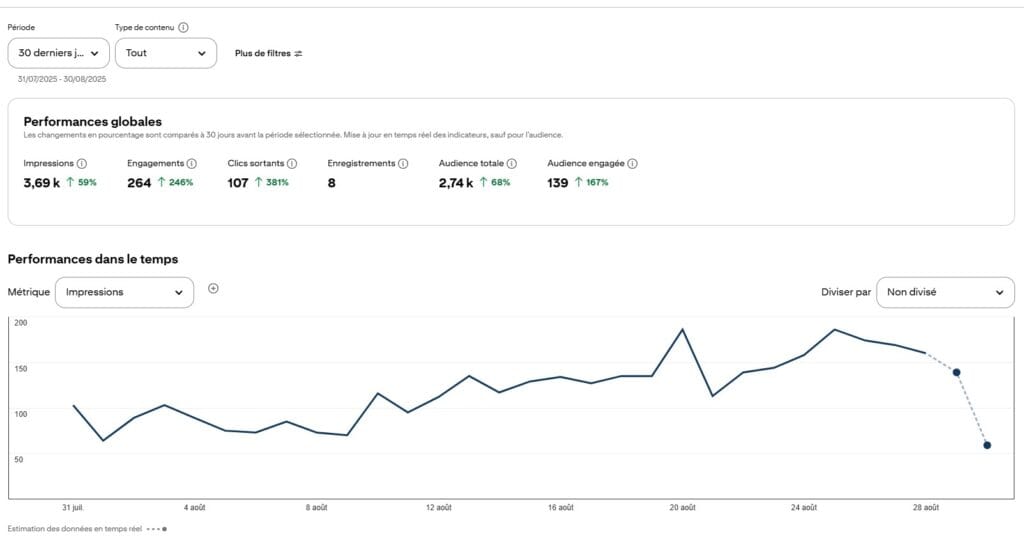Click info icon beside Clics sortants
1024x539 pixels.
click(x=292, y=163)
